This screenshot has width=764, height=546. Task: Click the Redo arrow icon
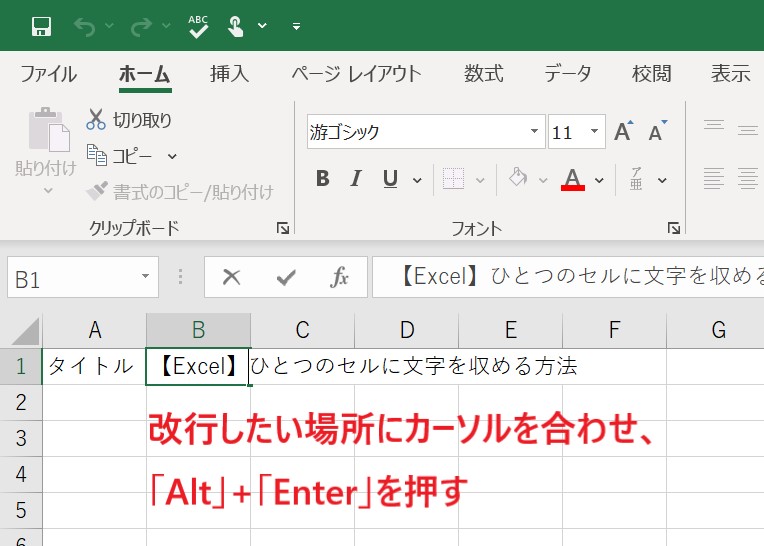pyautogui.click(x=141, y=27)
